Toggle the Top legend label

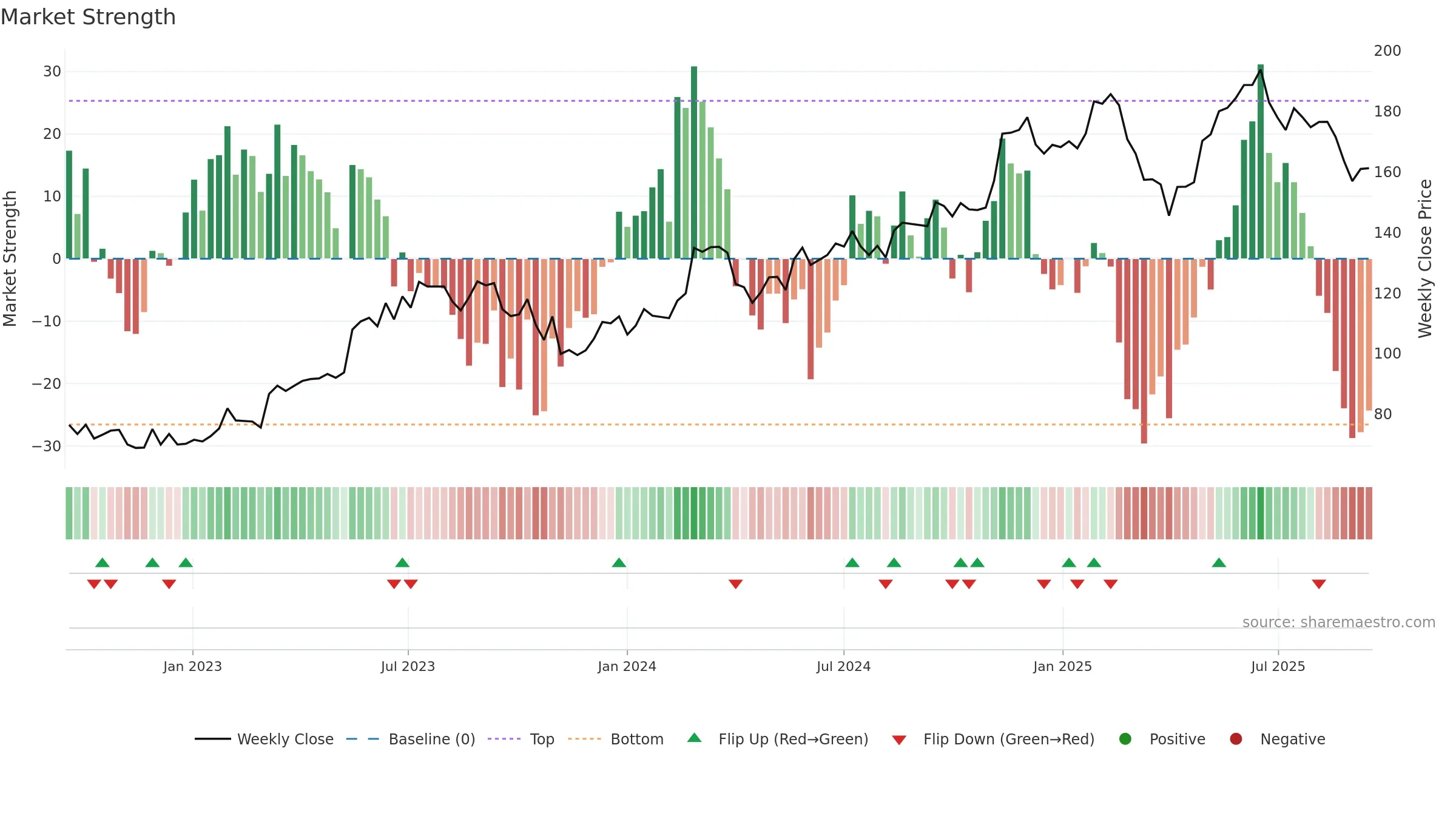542,739
